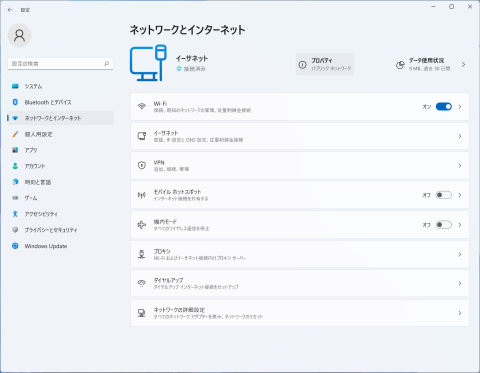Open the user profile avatar

pyautogui.click(x=19, y=35)
